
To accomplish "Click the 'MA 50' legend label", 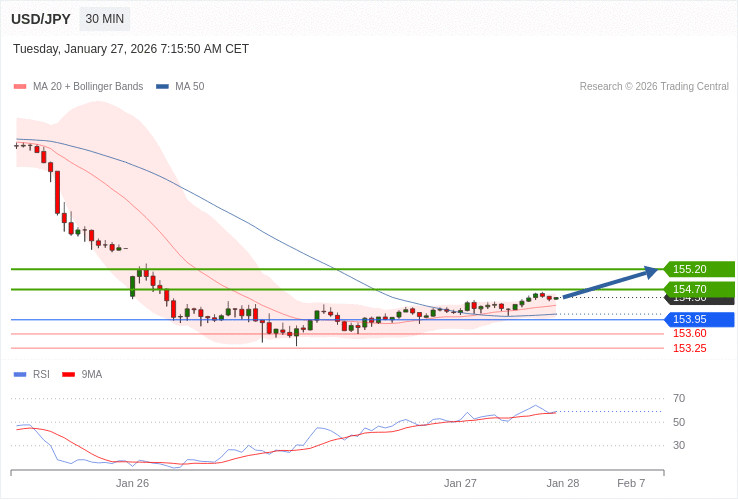I will click(x=190, y=87).
